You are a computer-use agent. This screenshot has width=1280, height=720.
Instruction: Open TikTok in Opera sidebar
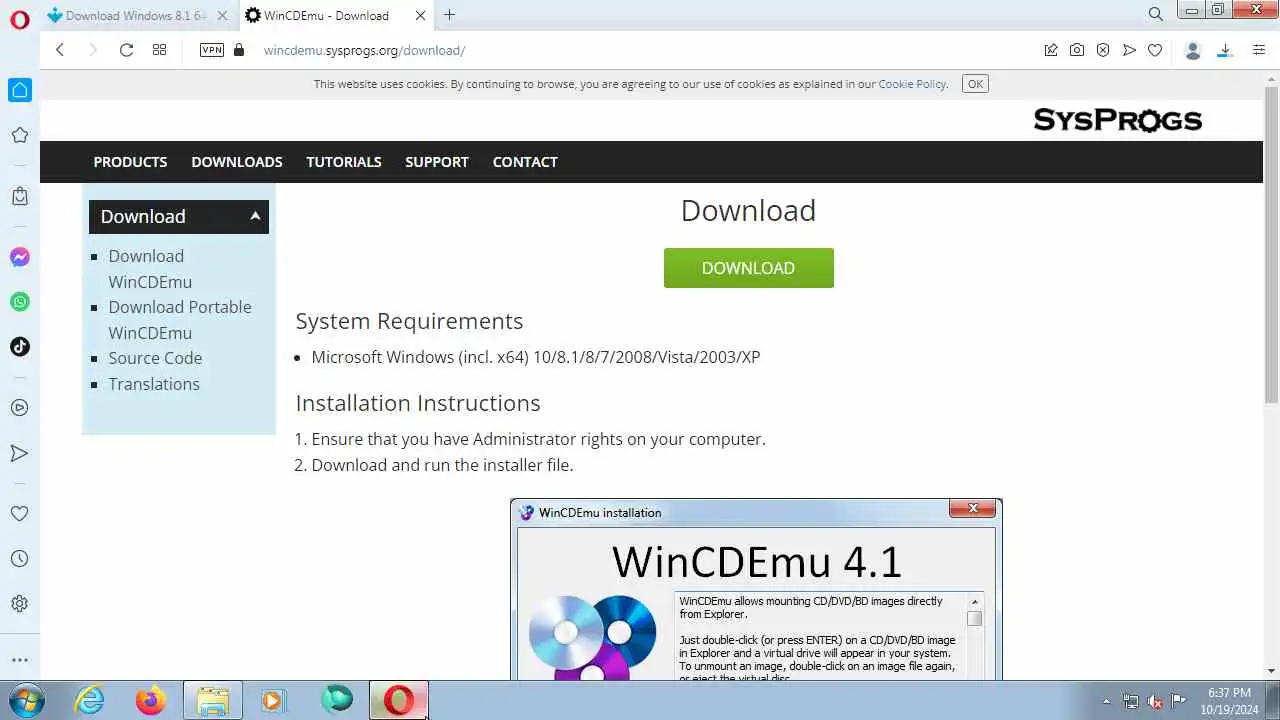20,347
